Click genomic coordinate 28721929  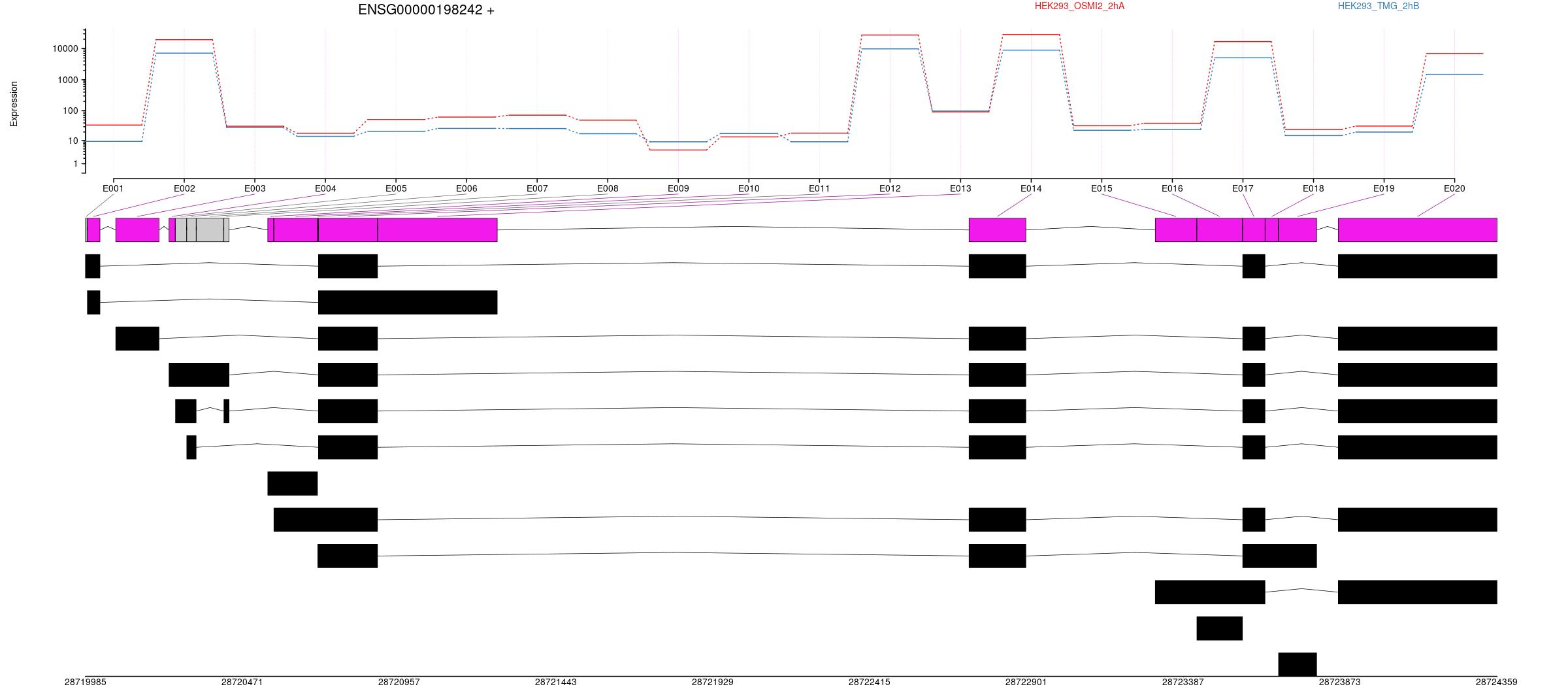[x=713, y=682]
